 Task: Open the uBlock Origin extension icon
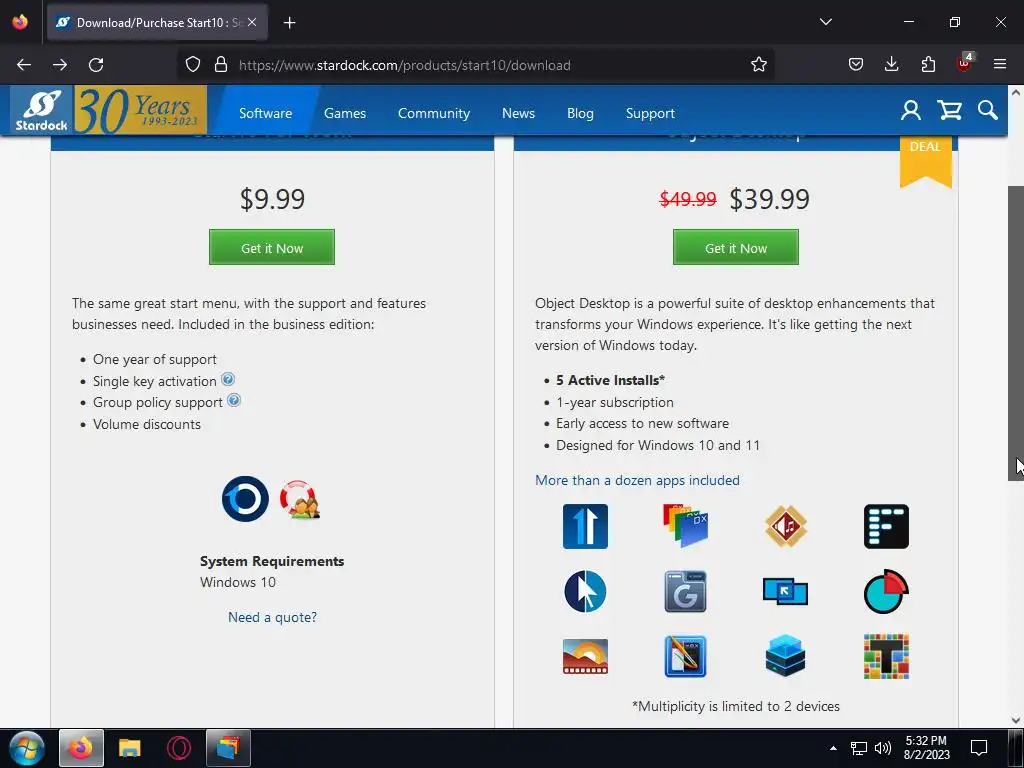[x=965, y=63]
